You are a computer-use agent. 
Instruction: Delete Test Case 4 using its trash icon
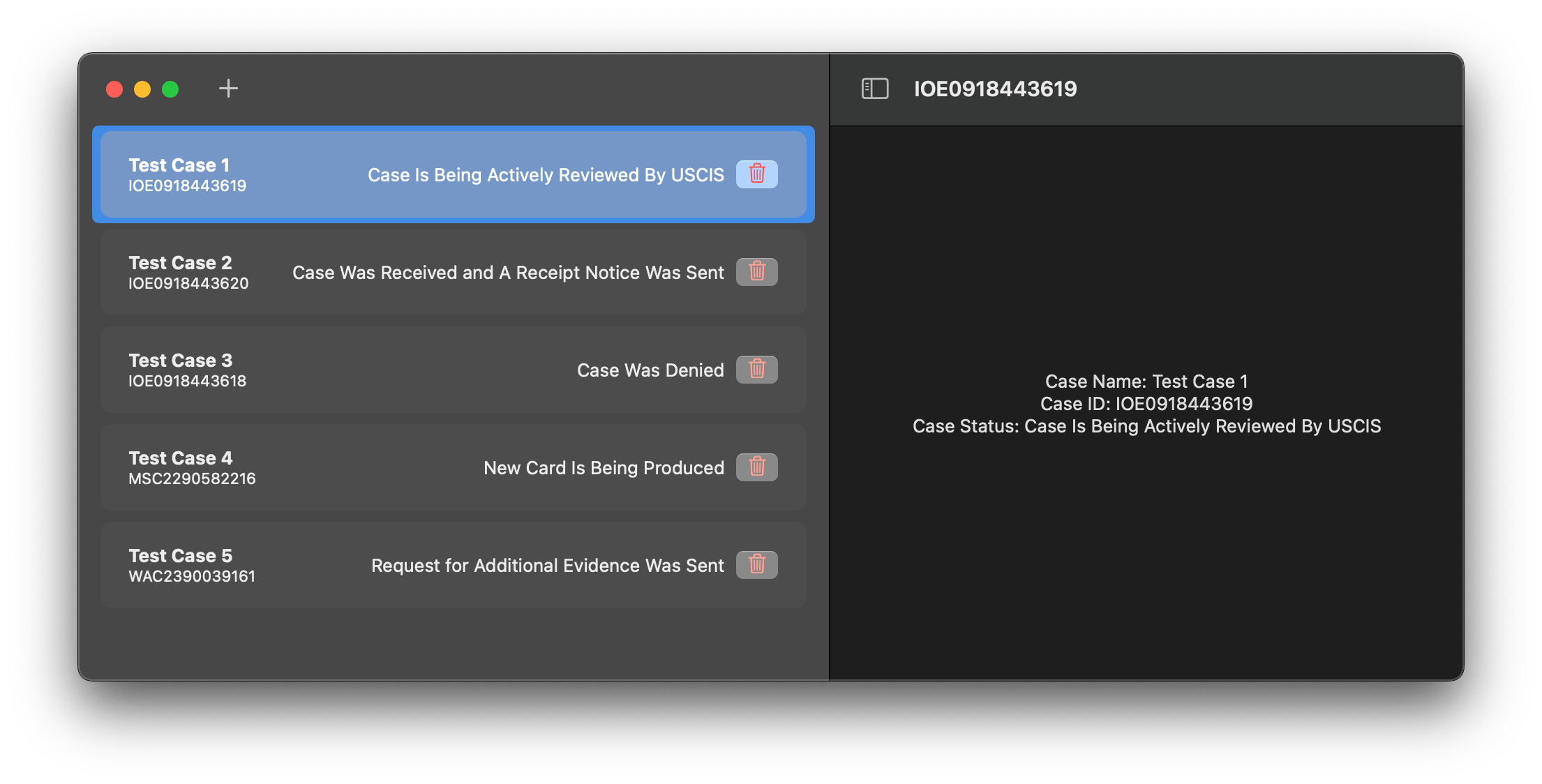click(756, 467)
